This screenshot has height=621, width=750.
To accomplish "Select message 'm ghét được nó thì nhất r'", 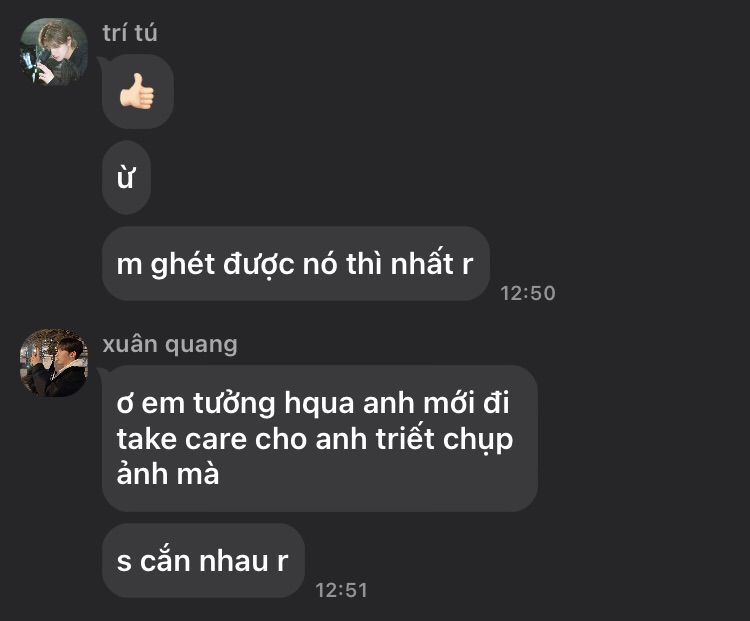I will (296, 264).
